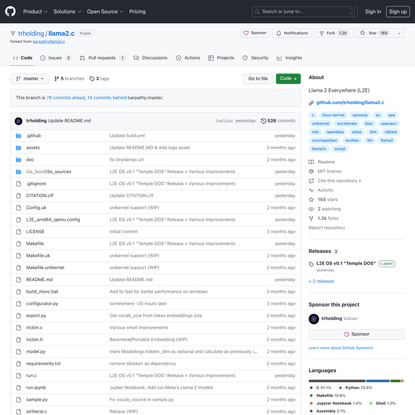Image resolution: width=415 pixels, height=415 pixels.
Task: Fork the repository
Action: click(334, 33)
